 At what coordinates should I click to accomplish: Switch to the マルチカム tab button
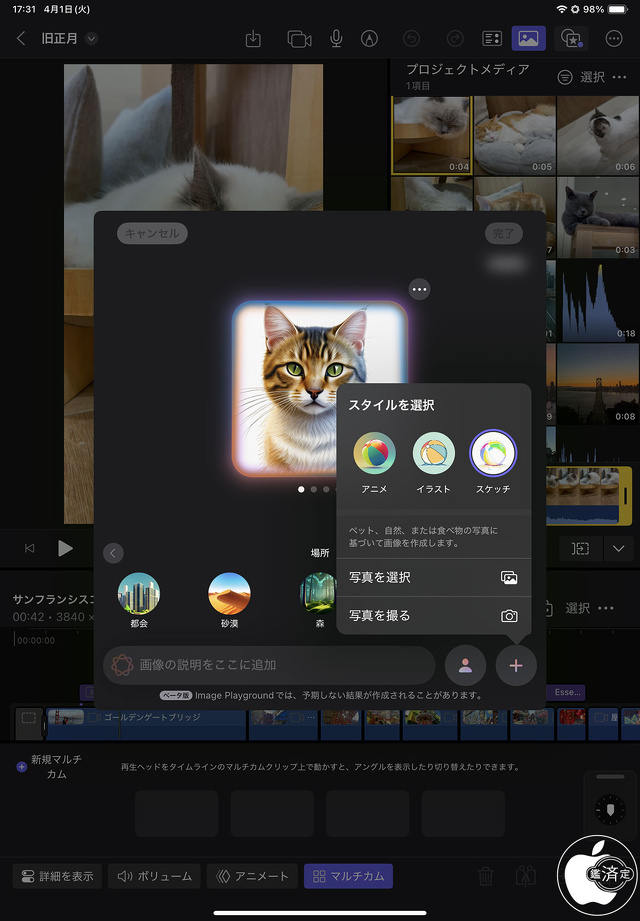coord(348,876)
